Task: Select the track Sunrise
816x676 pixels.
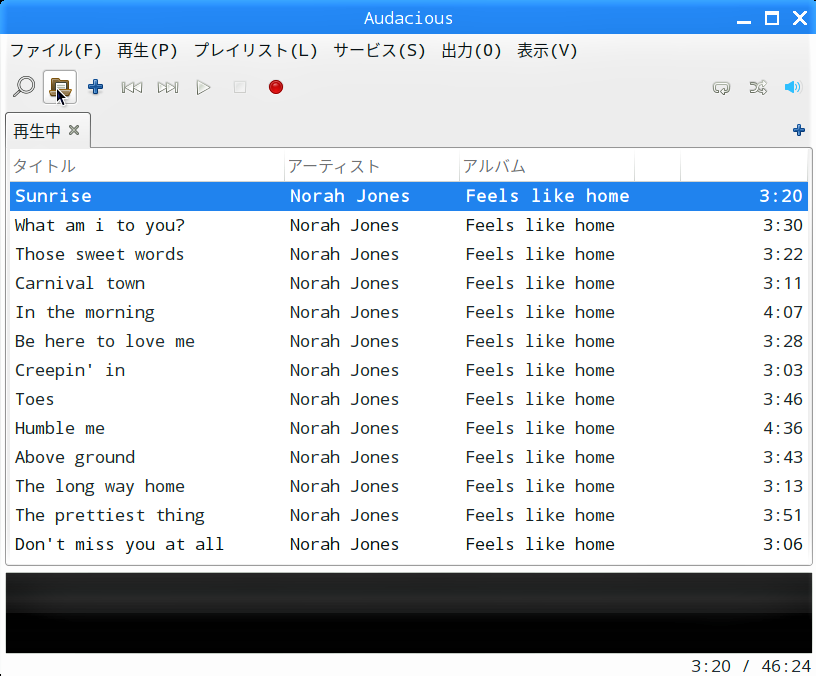Action: coord(409,196)
